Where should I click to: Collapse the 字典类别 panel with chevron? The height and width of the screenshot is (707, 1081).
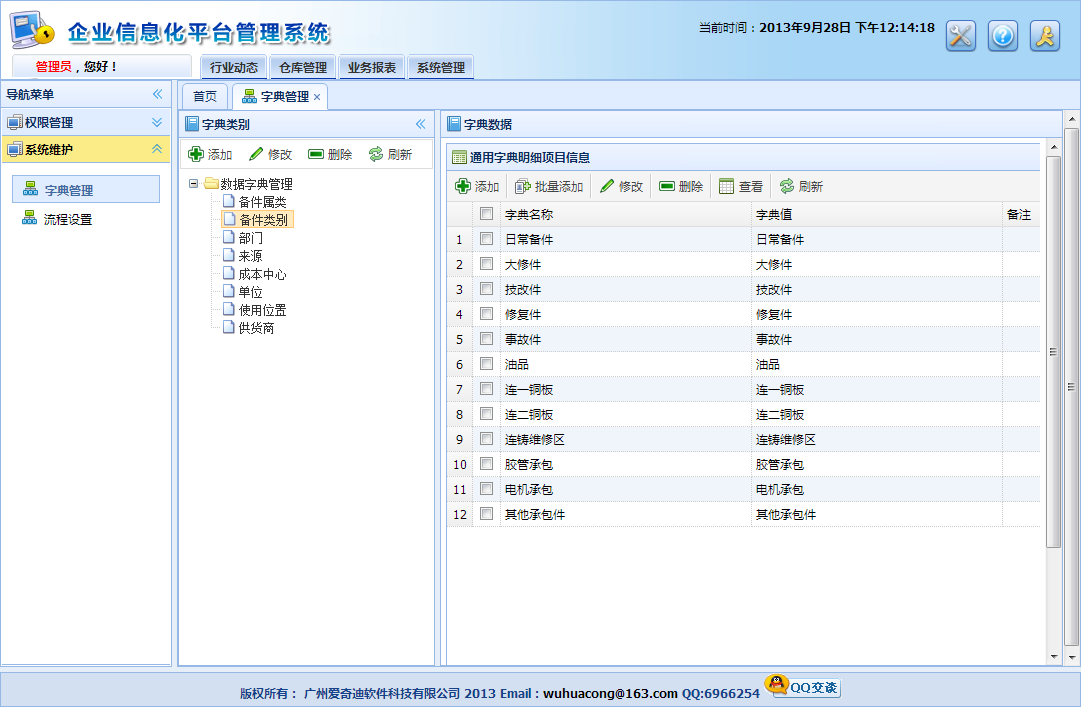click(x=420, y=124)
